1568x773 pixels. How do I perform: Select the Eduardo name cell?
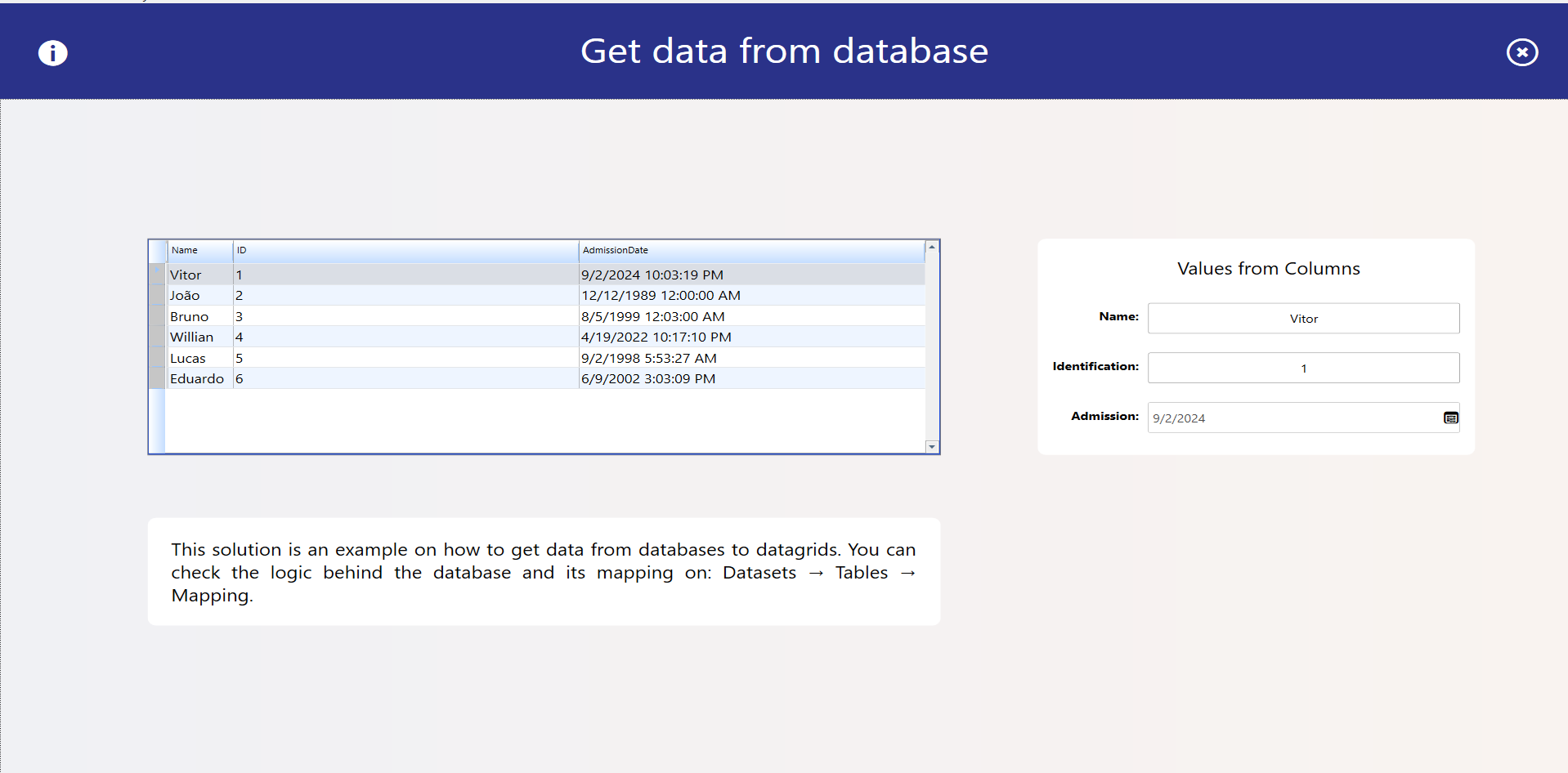tap(197, 379)
